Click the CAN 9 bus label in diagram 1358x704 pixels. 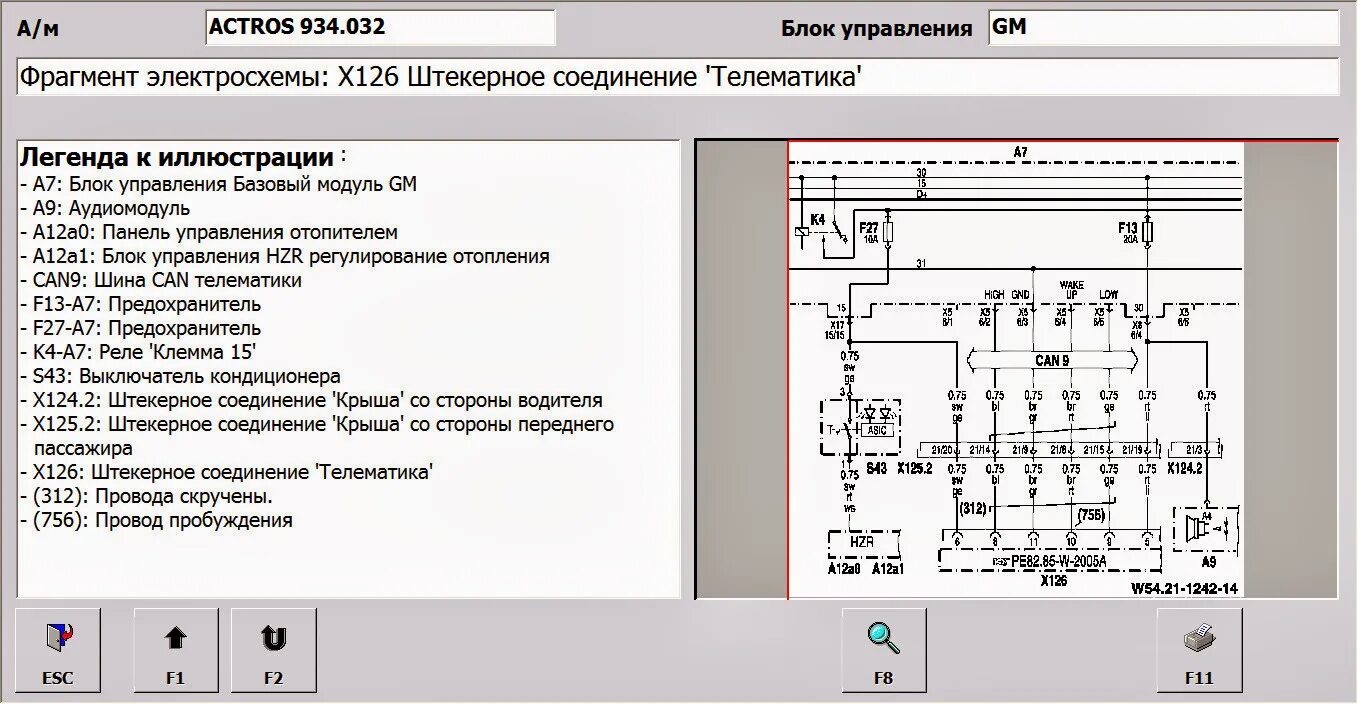point(1052,360)
